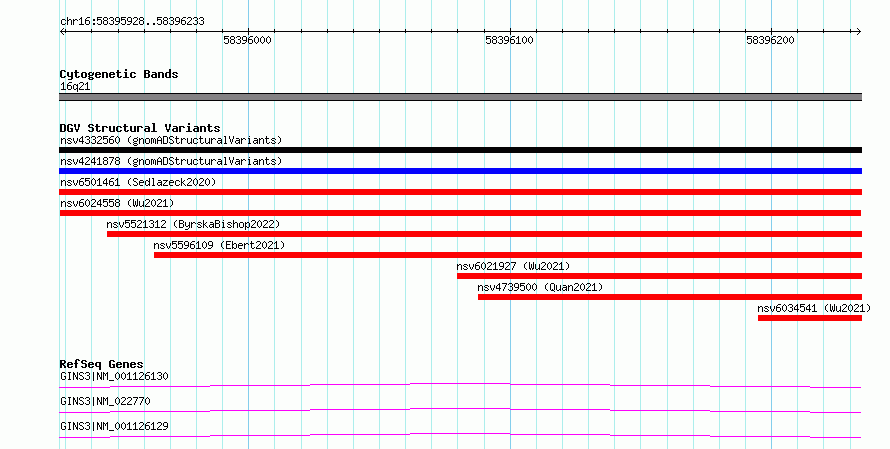
Task: Click the left arrow on the ruler
Action: [x=62, y=32]
